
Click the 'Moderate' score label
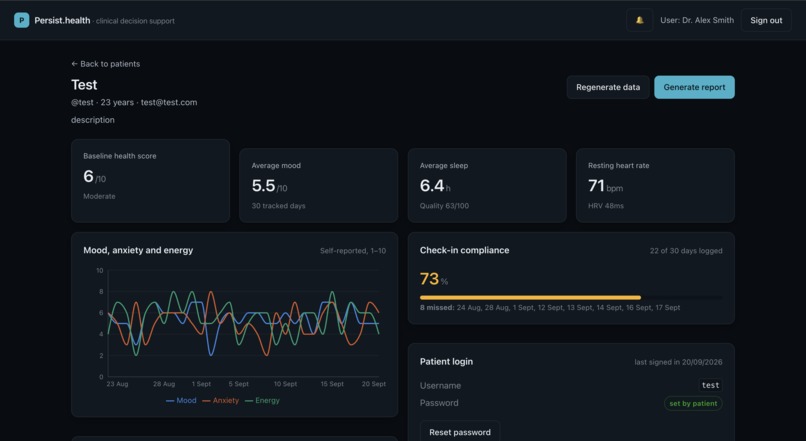pyautogui.click(x=99, y=196)
